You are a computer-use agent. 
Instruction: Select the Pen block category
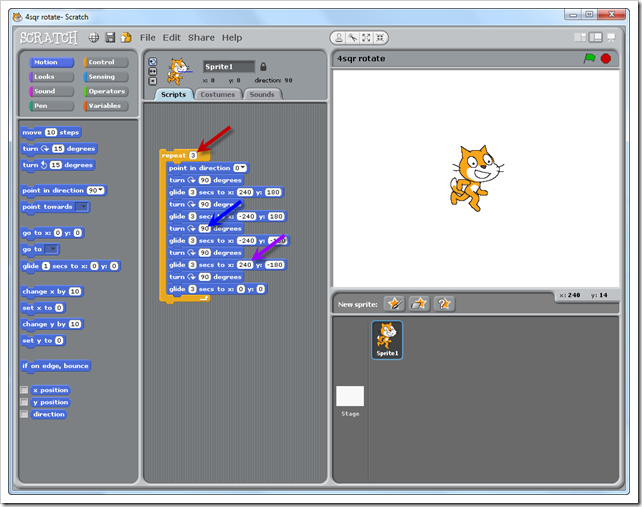pyautogui.click(x=52, y=106)
